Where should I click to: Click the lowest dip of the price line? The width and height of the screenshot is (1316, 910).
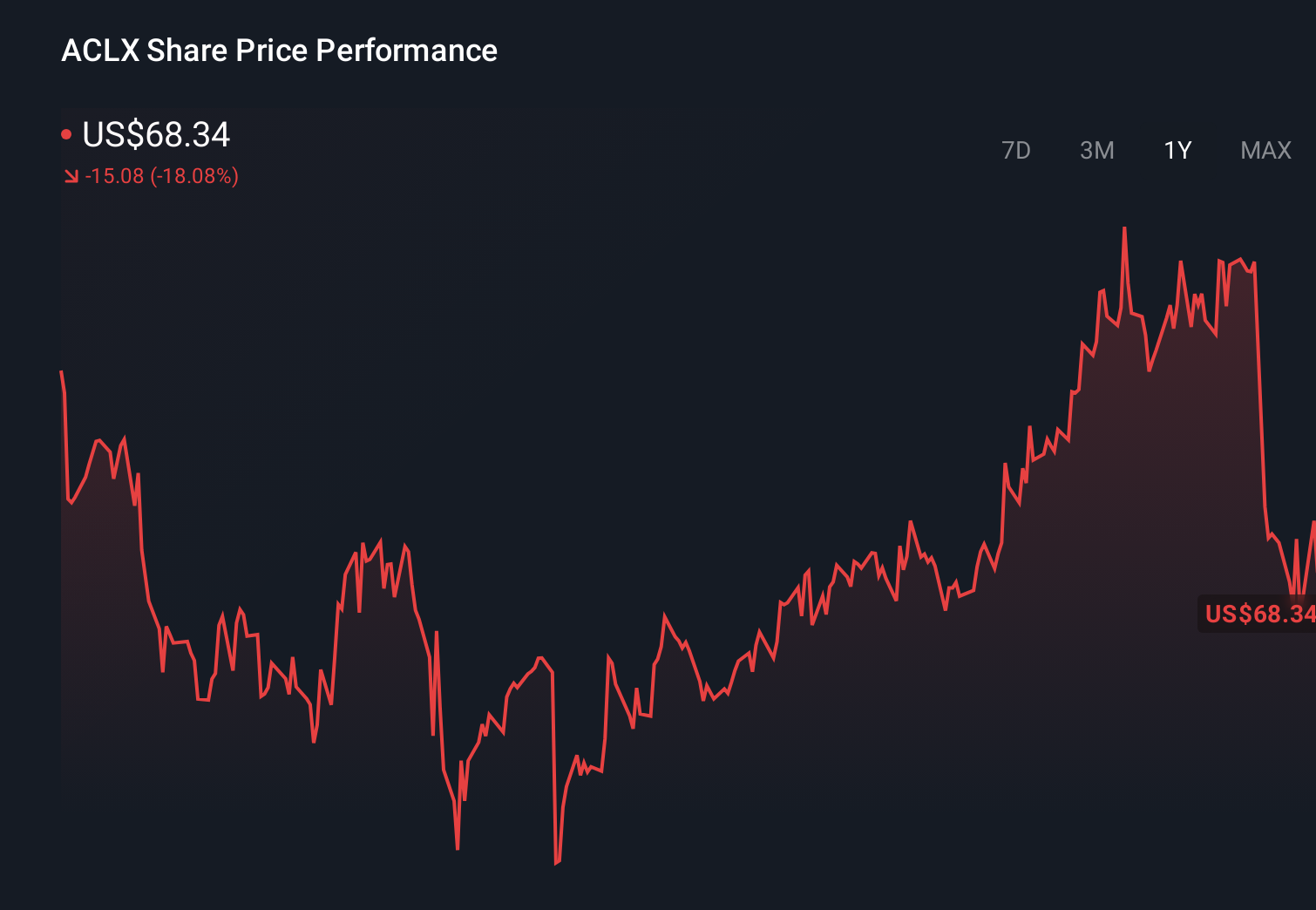(x=557, y=863)
